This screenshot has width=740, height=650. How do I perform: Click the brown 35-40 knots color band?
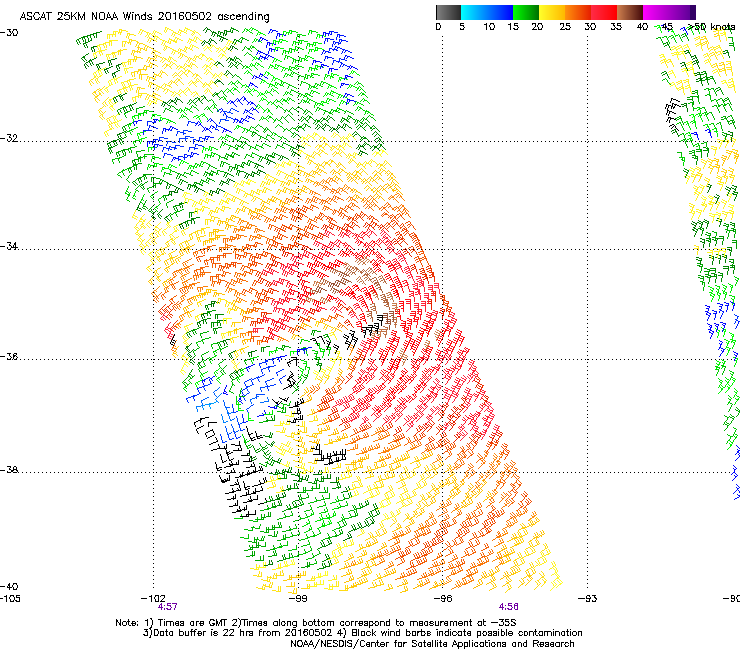pos(630,12)
